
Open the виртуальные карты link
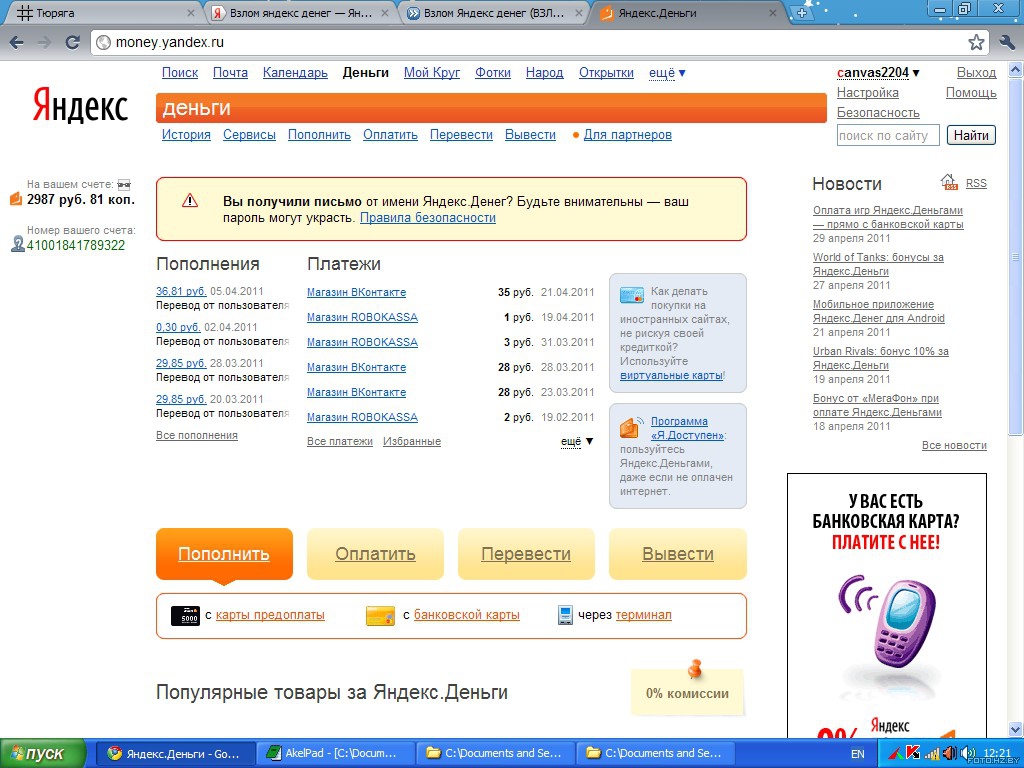coord(671,376)
